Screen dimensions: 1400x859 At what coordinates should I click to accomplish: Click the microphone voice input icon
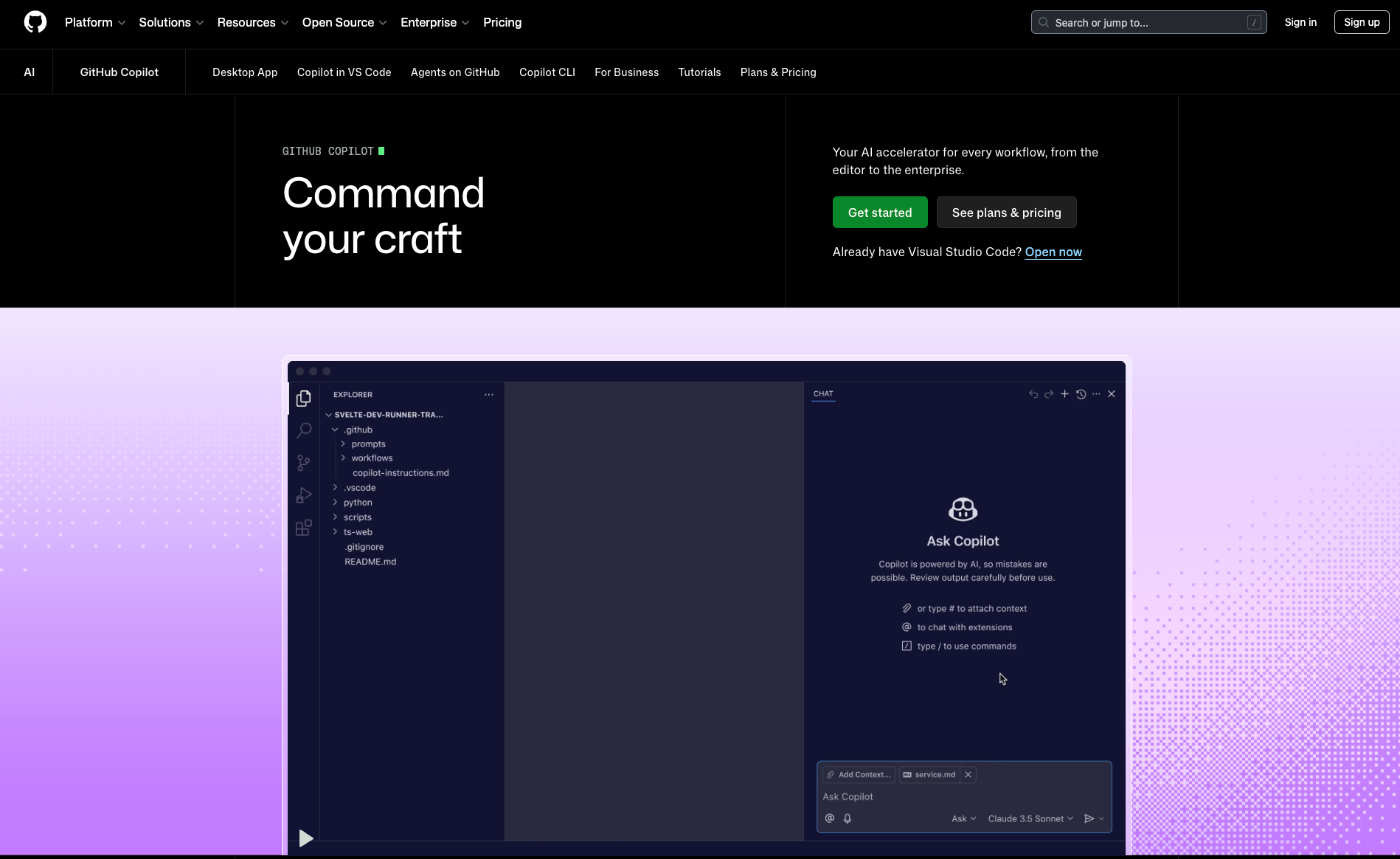coord(848,818)
